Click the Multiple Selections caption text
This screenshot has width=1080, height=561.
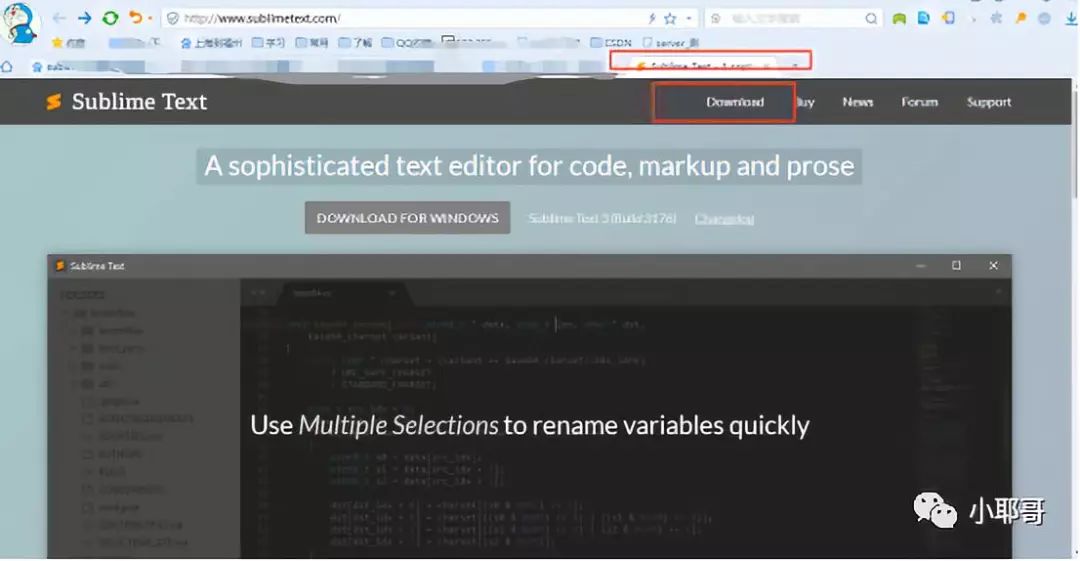[x=530, y=425]
